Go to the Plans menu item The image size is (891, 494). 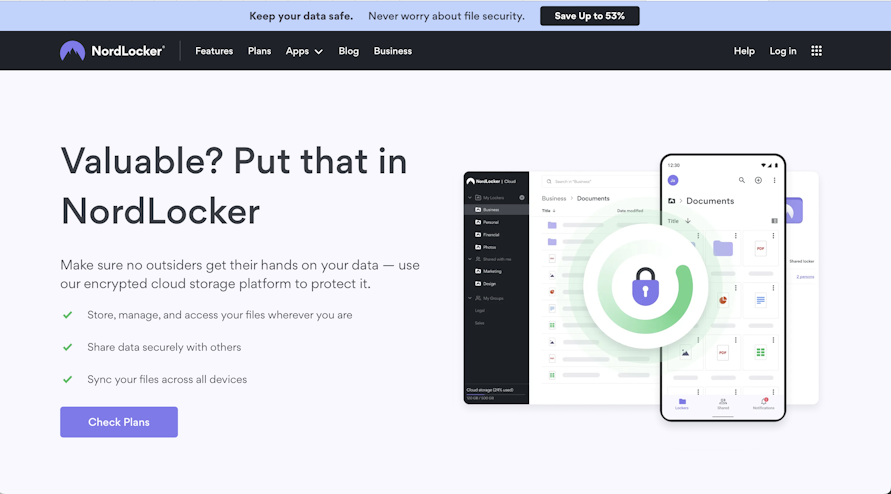click(x=259, y=51)
